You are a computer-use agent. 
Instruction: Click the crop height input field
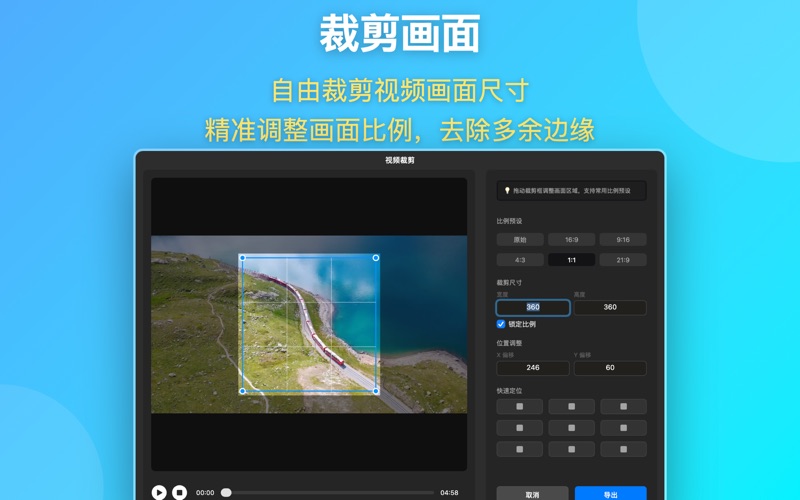pos(610,307)
